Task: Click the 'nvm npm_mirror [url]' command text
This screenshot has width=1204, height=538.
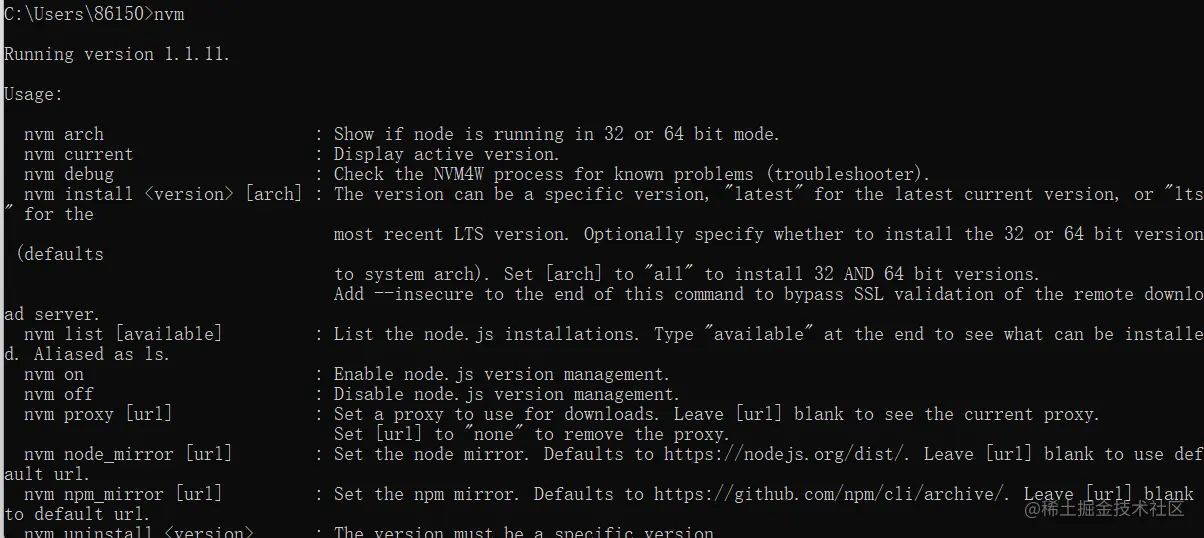Action: [123, 494]
